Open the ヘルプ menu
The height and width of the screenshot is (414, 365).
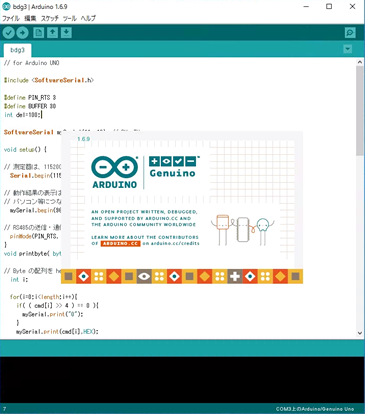[x=88, y=18]
